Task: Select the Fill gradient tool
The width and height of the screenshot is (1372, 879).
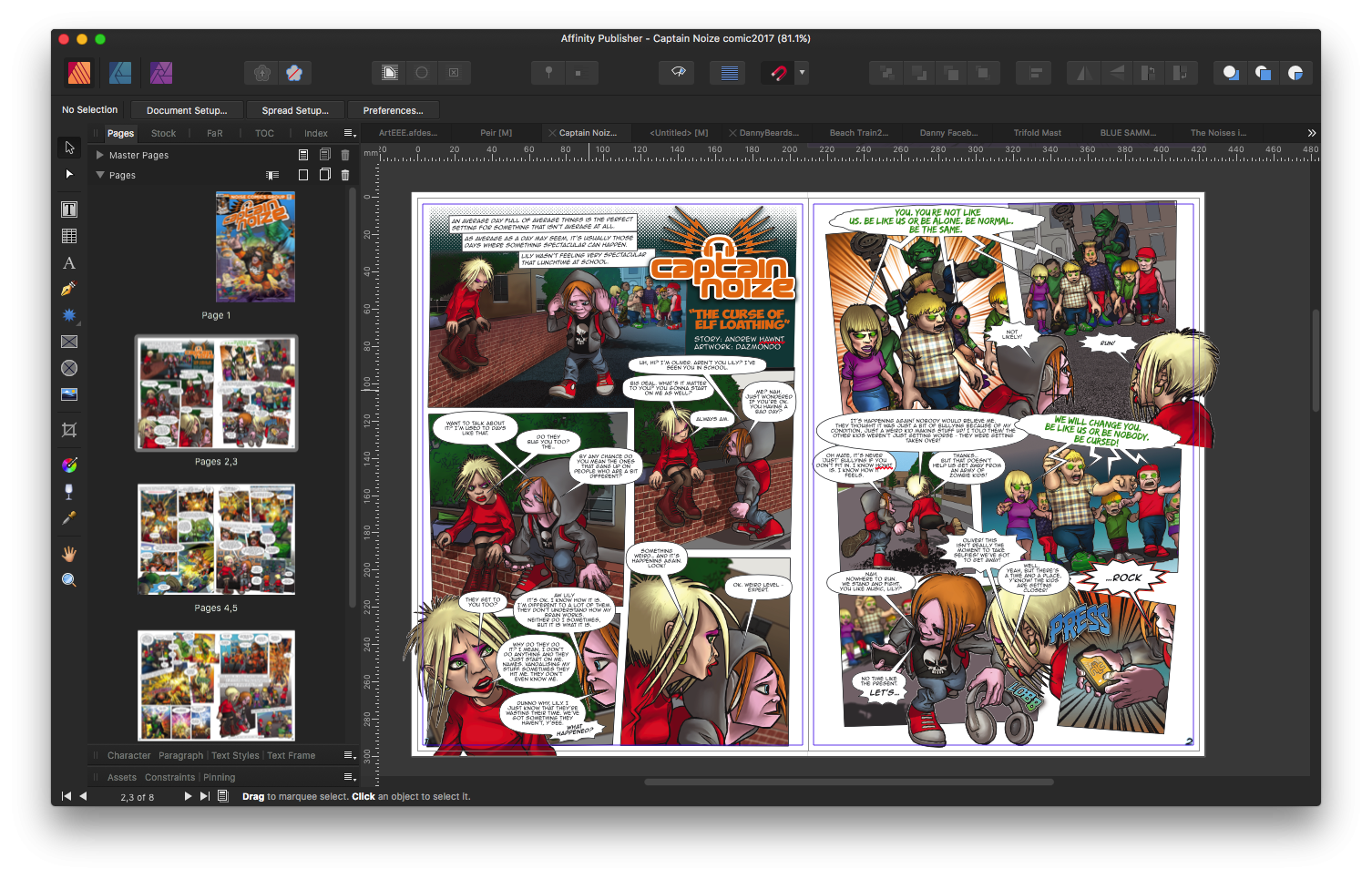Action: point(69,465)
